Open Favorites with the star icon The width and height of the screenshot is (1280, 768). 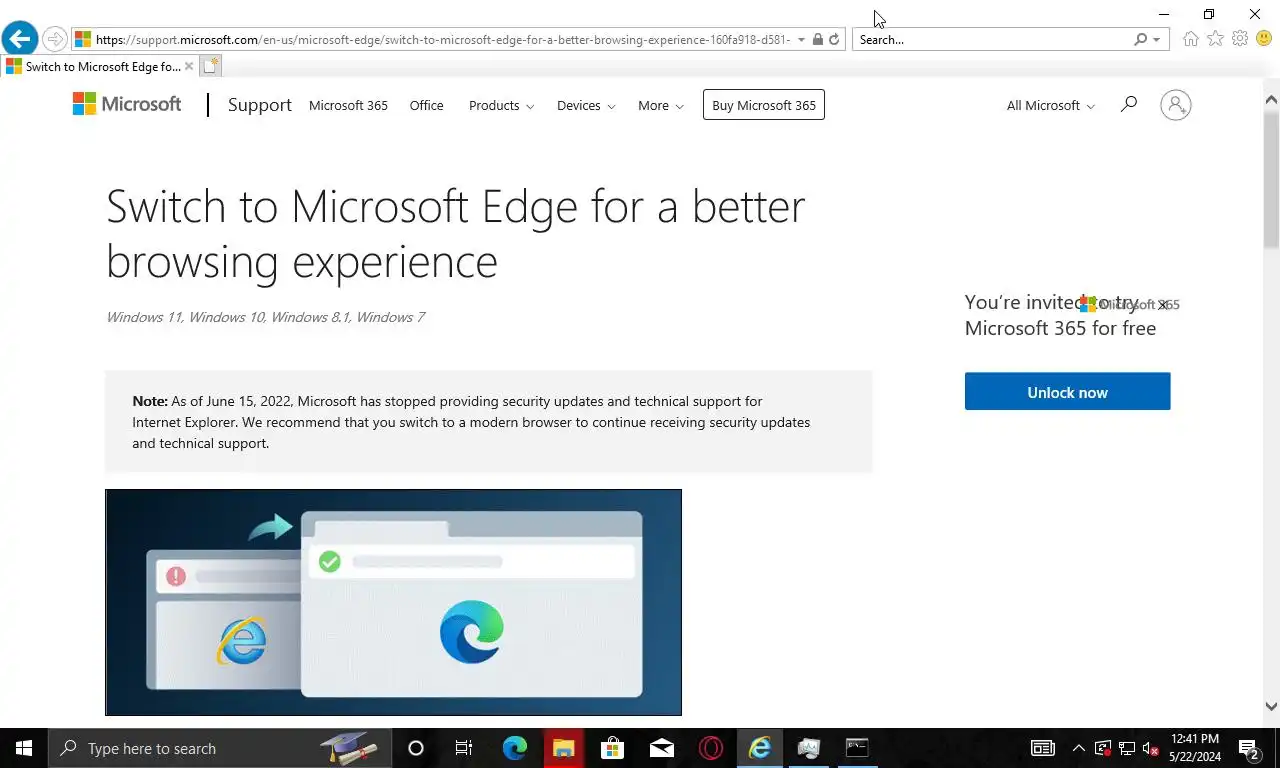(x=1215, y=39)
